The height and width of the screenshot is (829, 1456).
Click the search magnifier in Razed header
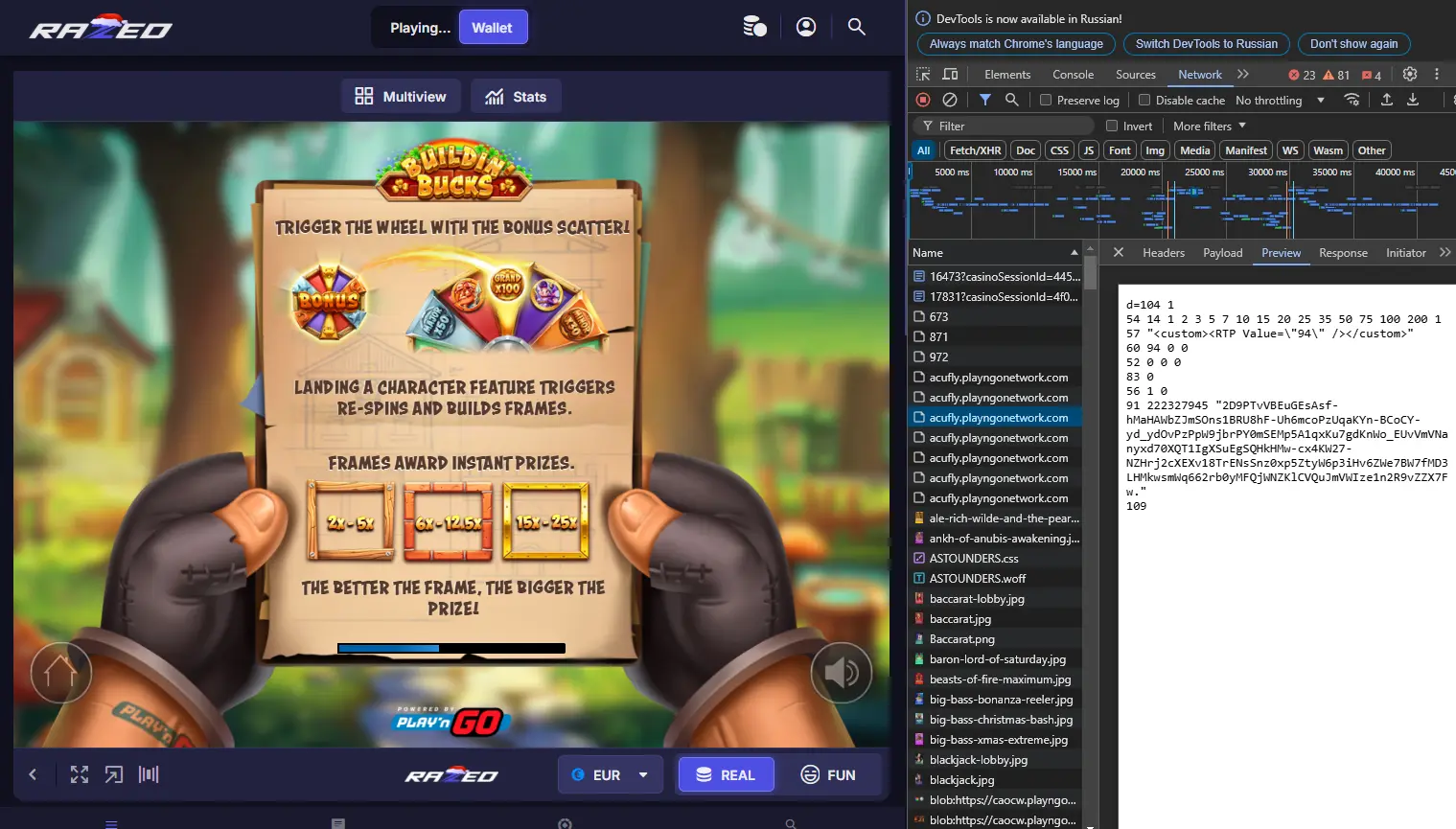pyautogui.click(x=857, y=27)
